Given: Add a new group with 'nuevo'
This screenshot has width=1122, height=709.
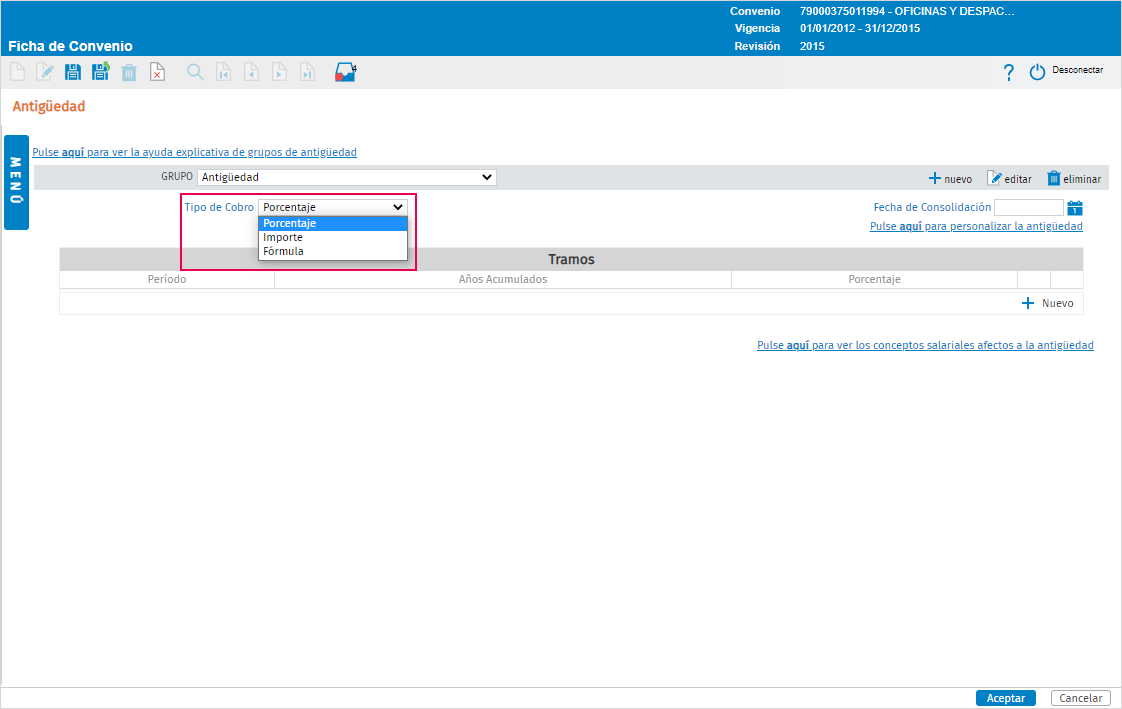Looking at the screenshot, I should 950,179.
